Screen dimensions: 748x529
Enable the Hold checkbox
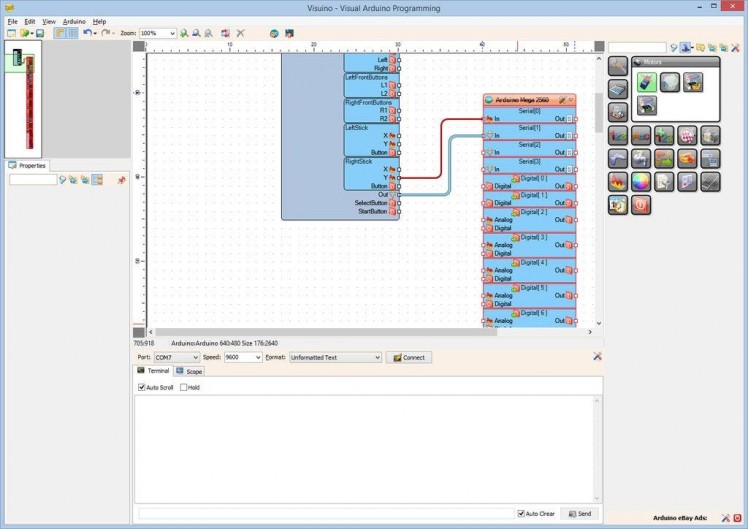(x=184, y=387)
